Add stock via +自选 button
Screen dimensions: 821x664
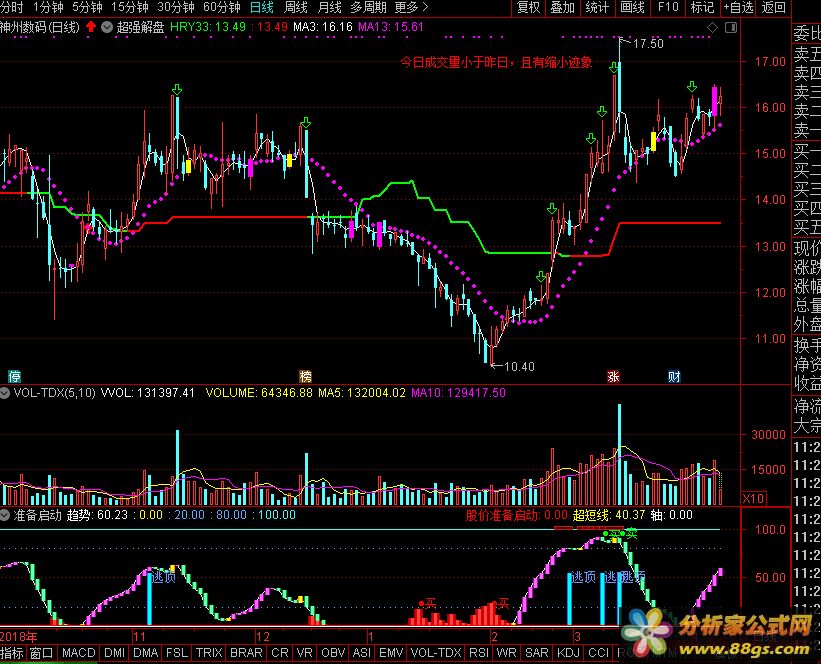tap(738, 7)
